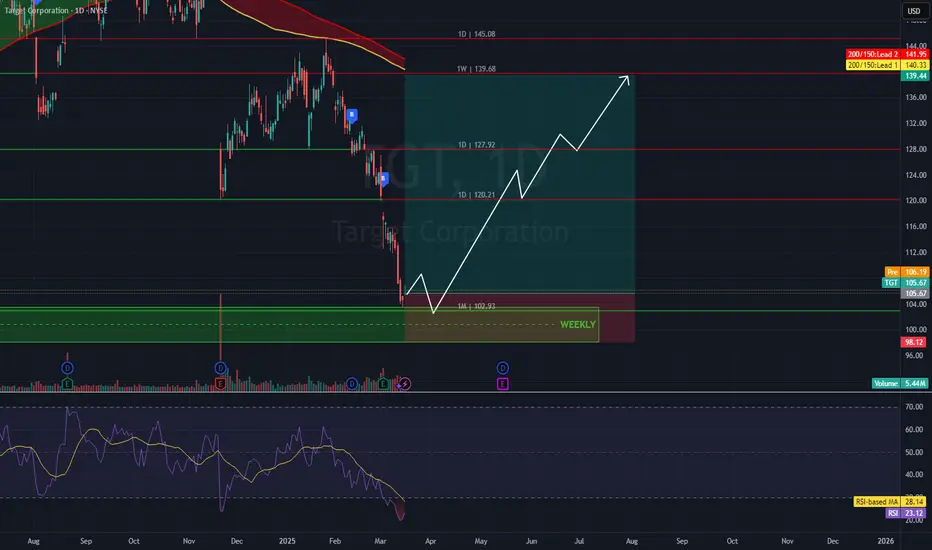
Task: Click 70.00 on the RSI scale
Action: pos(914,407)
